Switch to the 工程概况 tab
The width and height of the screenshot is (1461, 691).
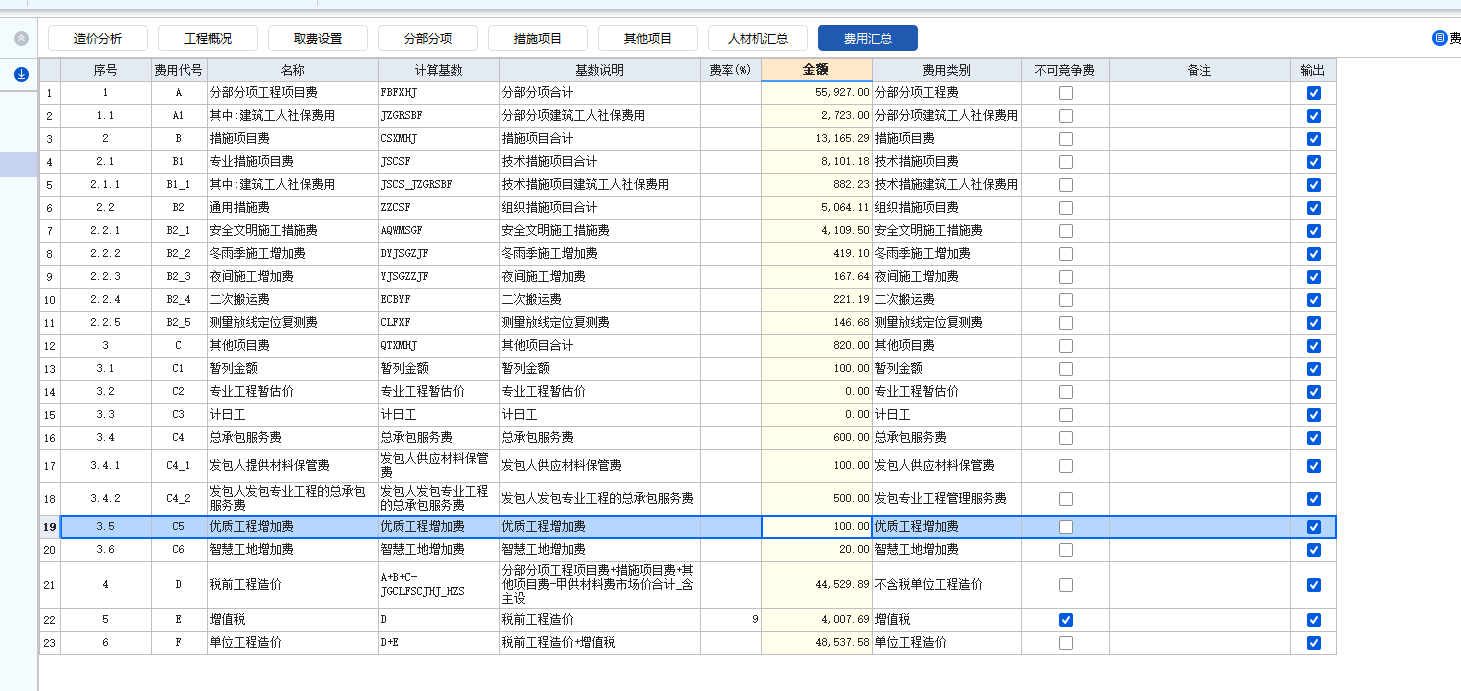pyautogui.click(x=207, y=37)
